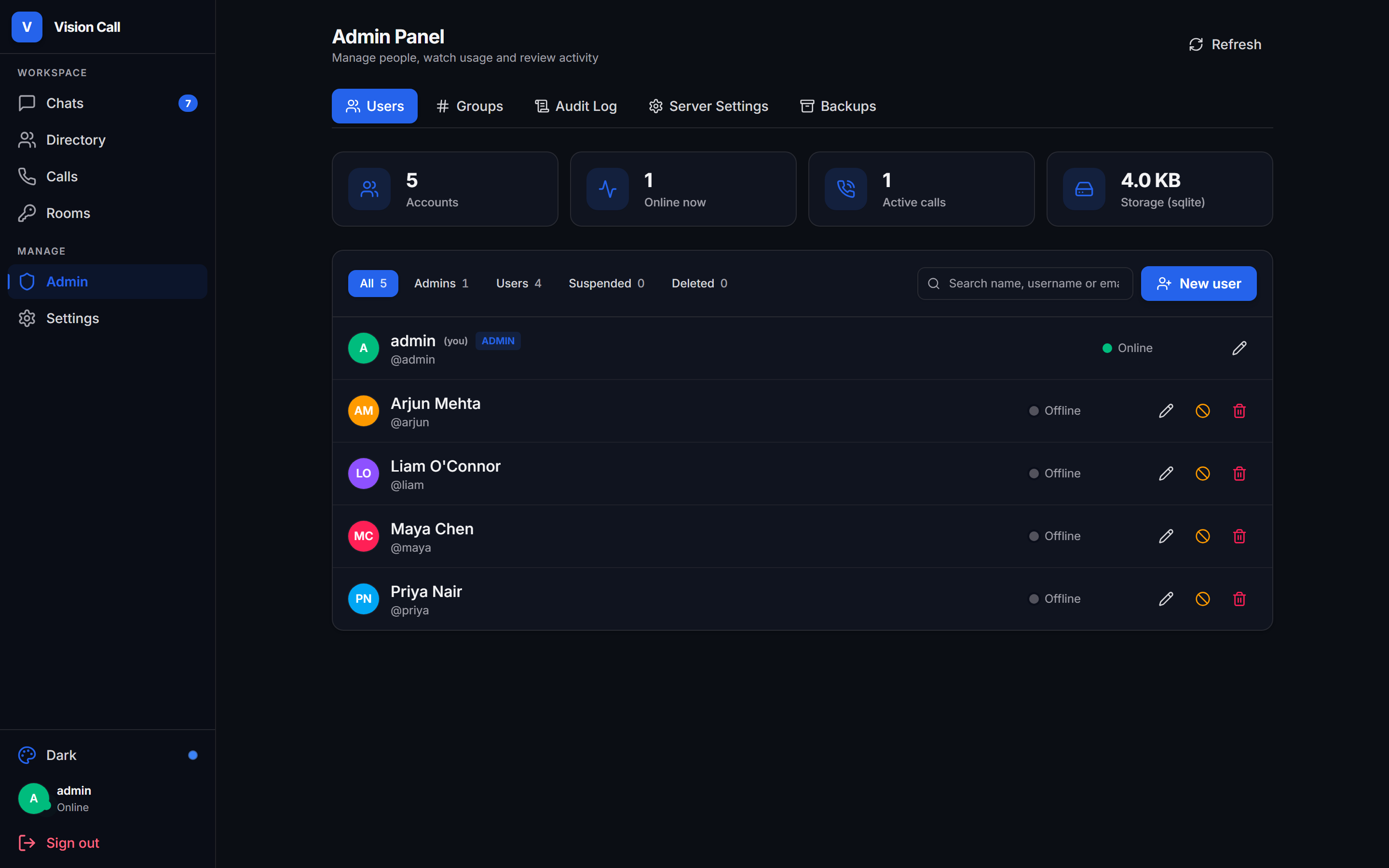Open Directory in the sidebar
Viewport: 1389px width, 868px height.
[x=108, y=140]
